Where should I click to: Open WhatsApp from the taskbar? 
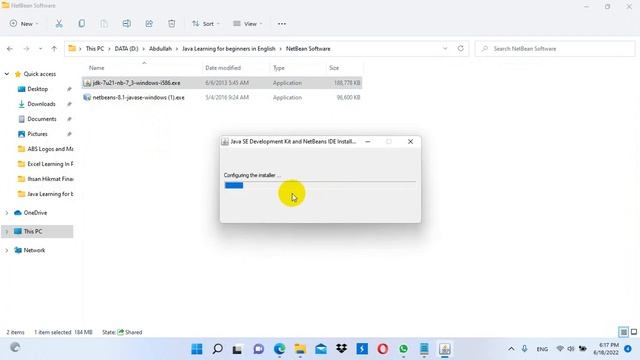(x=403, y=349)
